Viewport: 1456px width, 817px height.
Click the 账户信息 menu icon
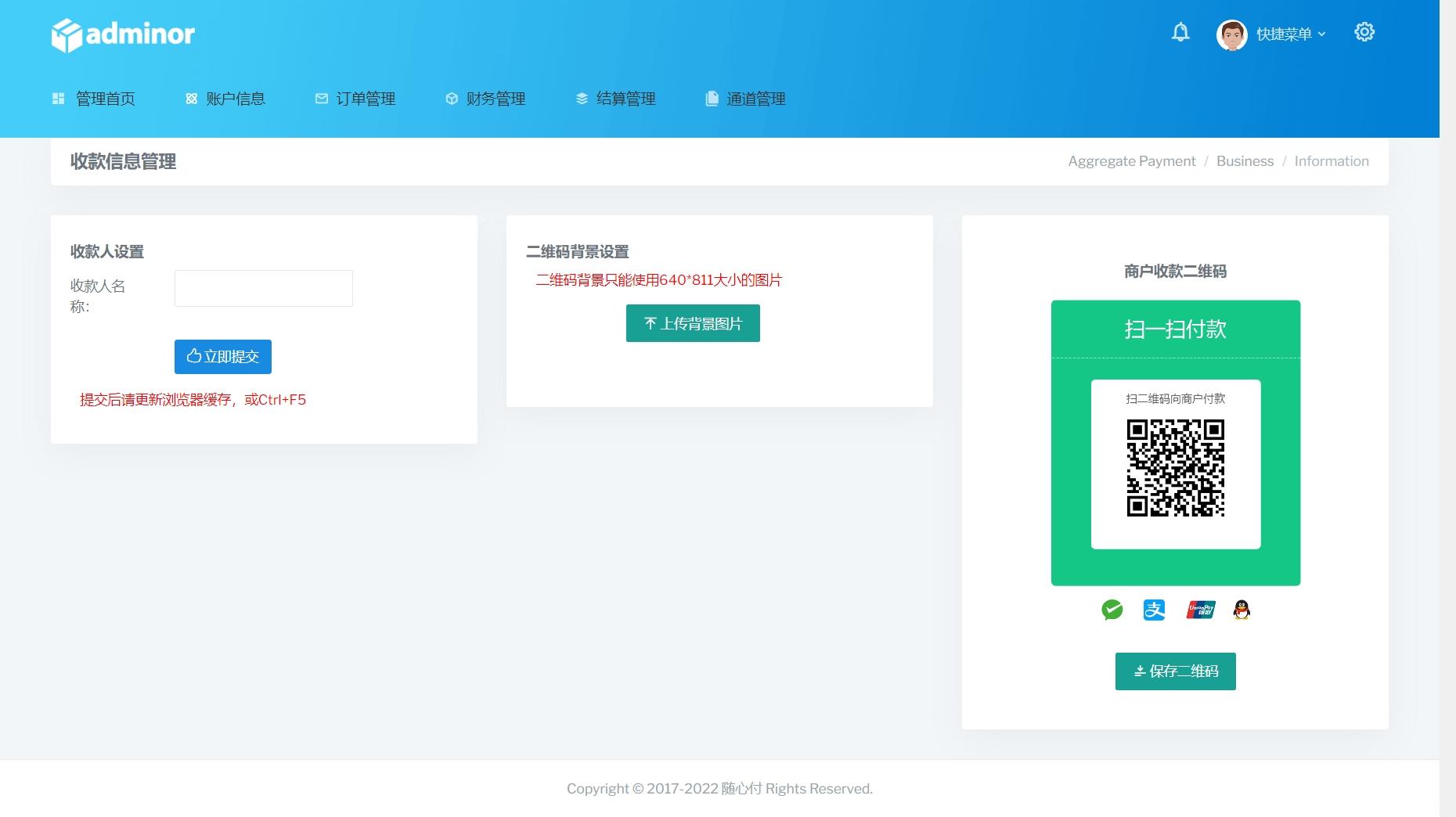coord(191,99)
